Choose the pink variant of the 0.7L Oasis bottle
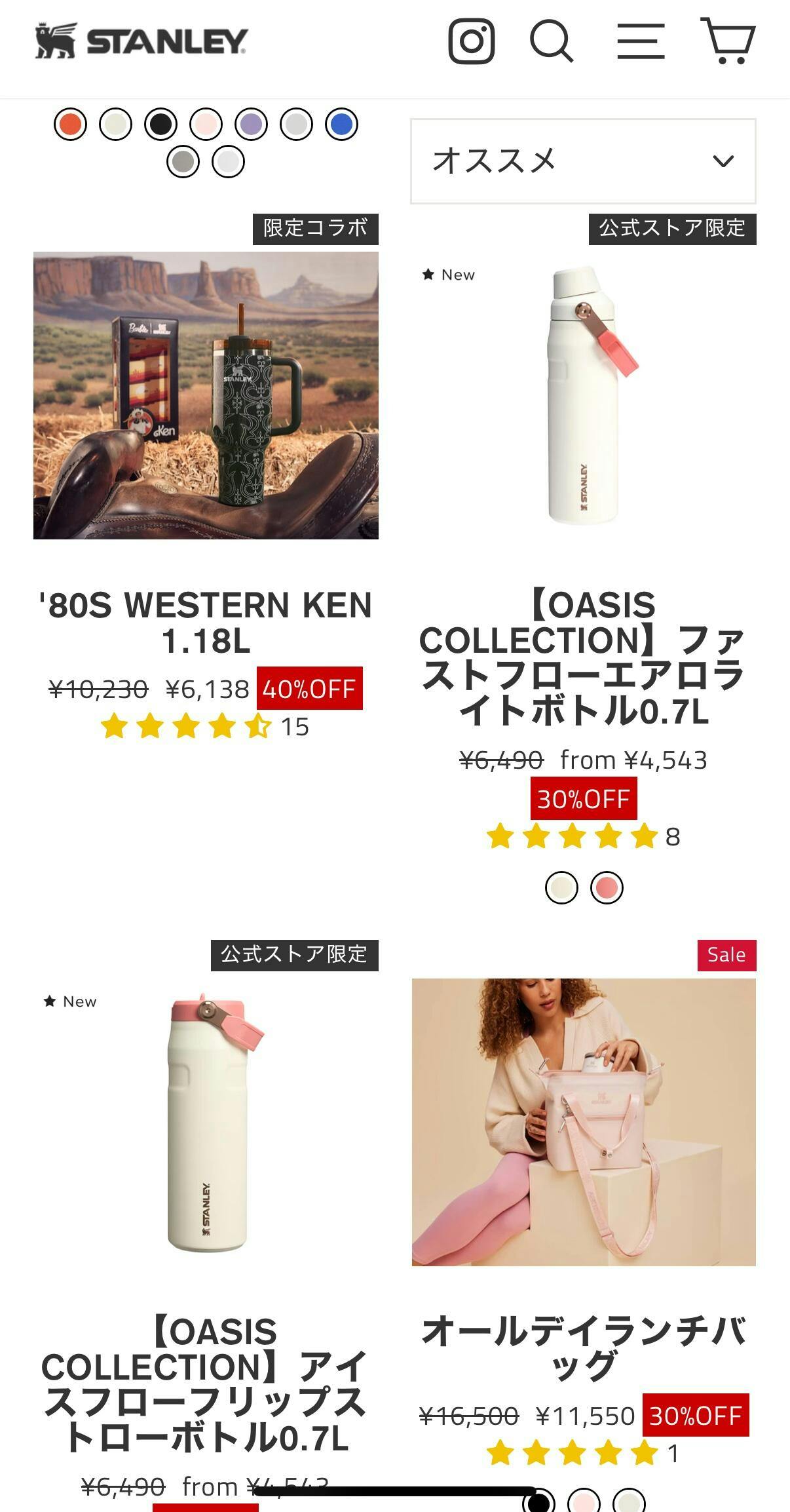The width and height of the screenshot is (790, 1512). tap(607, 888)
